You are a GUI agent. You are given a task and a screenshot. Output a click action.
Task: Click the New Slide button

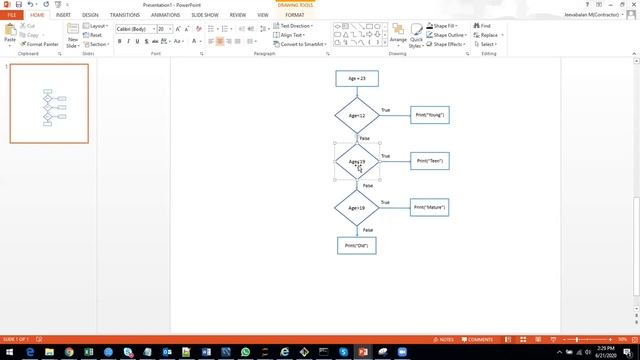(x=73, y=36)
